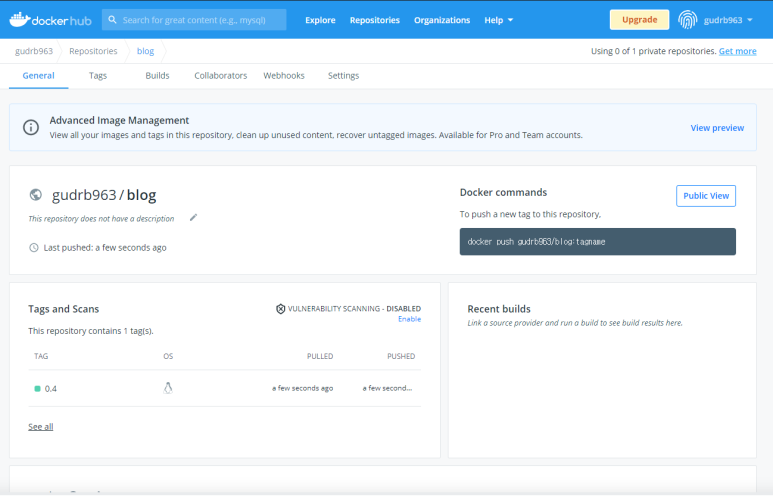Open the Explore page

pyautogui.click(x=320, y=20)
